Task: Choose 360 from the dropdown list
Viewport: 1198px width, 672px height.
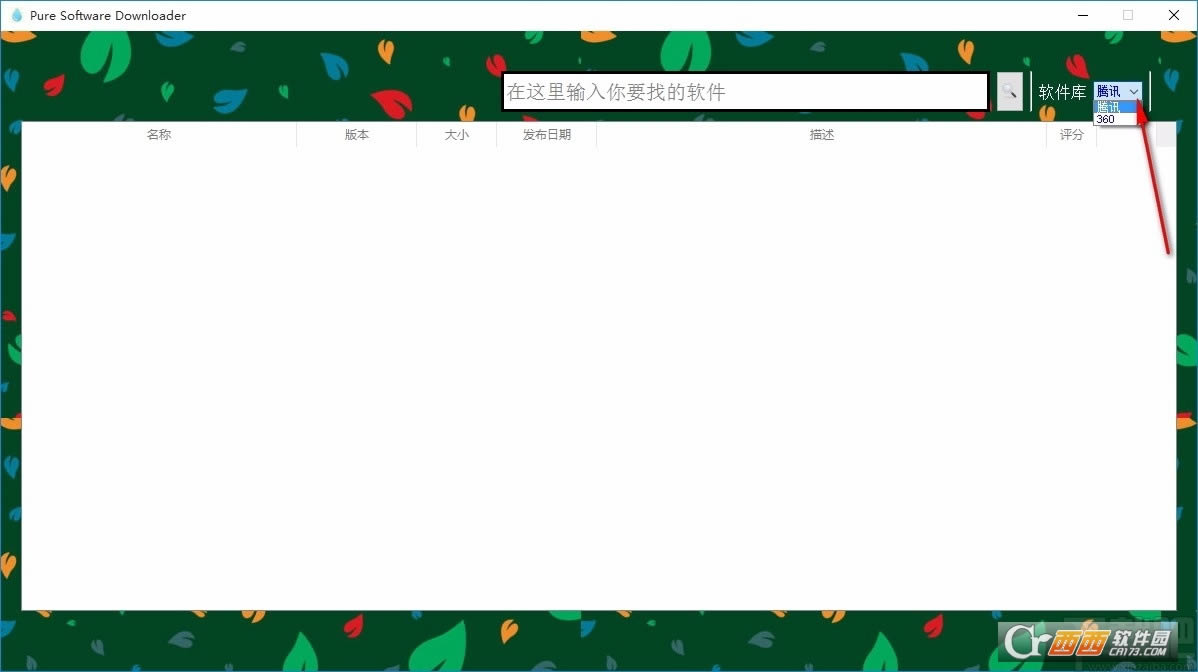Action: tap(1115, 119)
